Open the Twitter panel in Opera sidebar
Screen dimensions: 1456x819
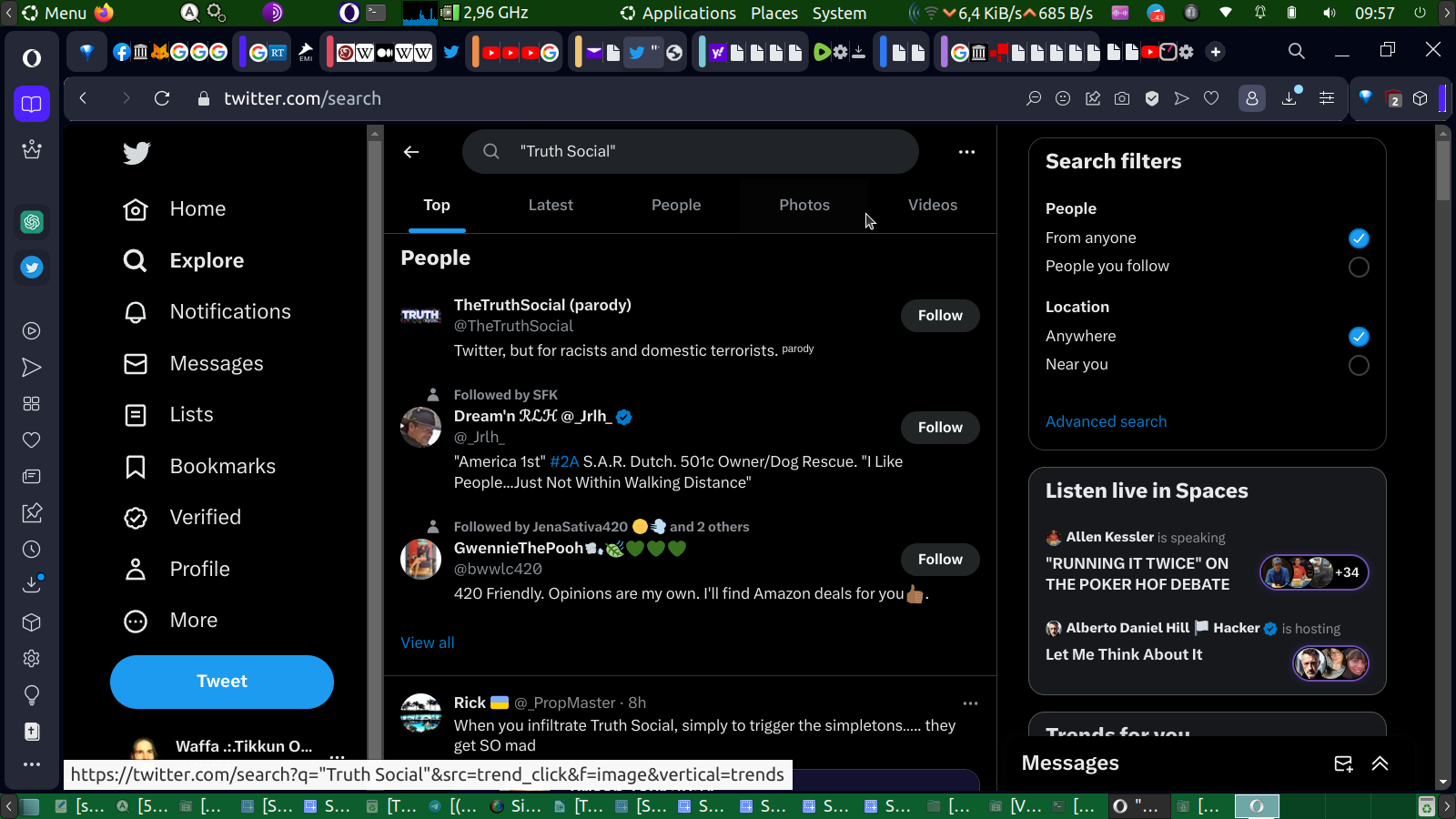click(32, 268)
